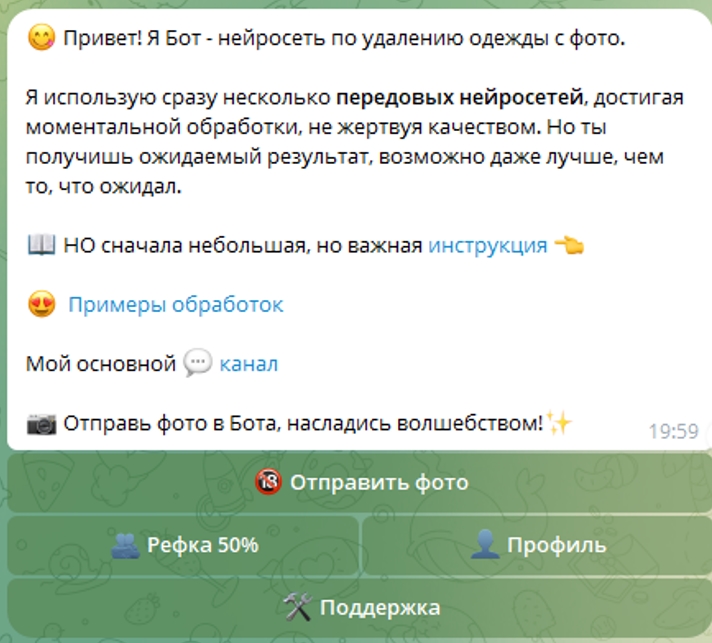
Task: Follow the 'канал' link
Action: click(x=248, y=364)
